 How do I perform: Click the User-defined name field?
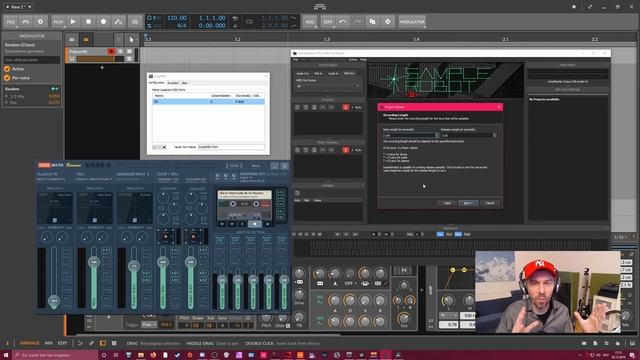(x=32, y=60)
